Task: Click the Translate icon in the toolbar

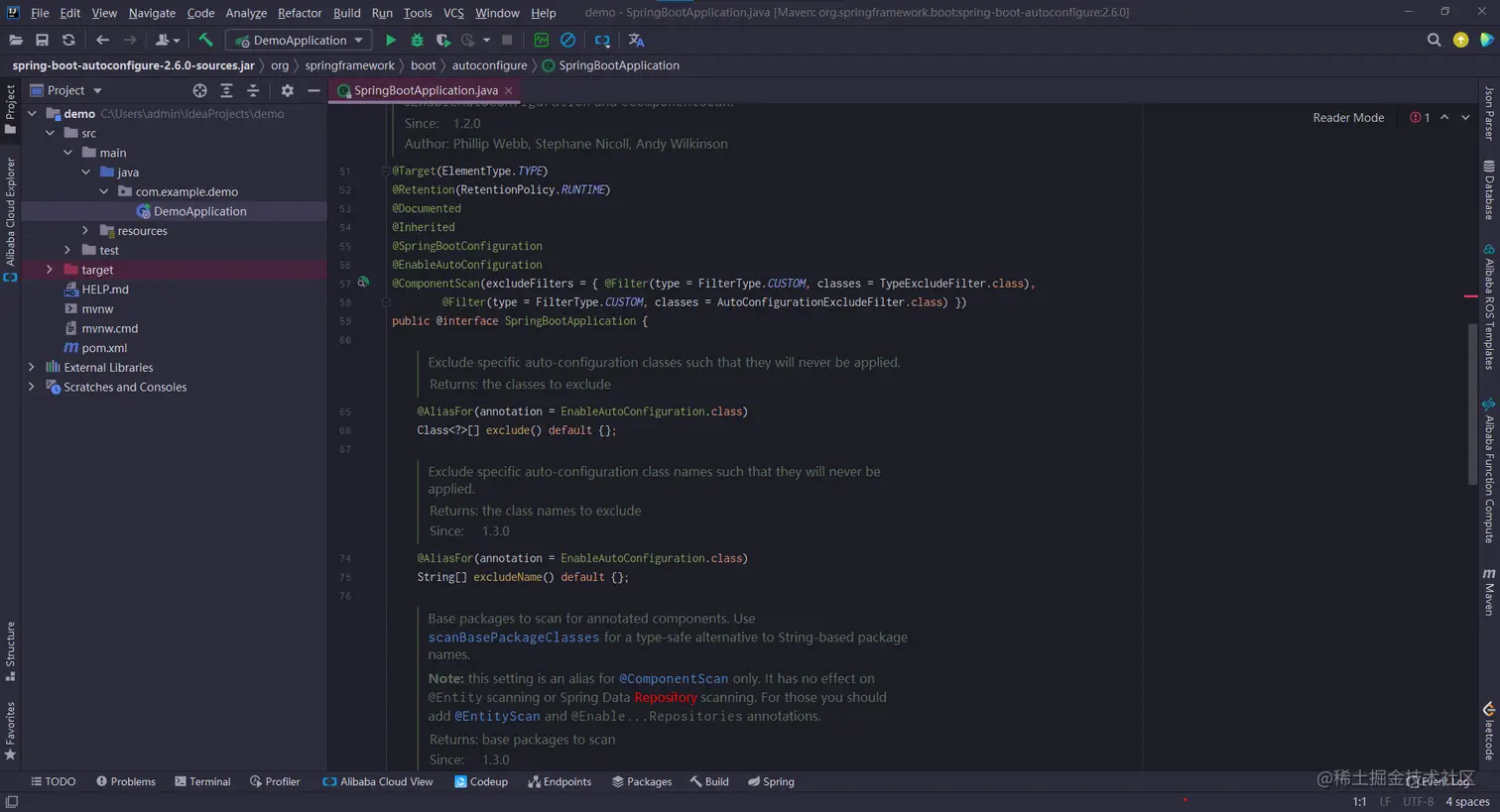Action: [x=636, y=41]
